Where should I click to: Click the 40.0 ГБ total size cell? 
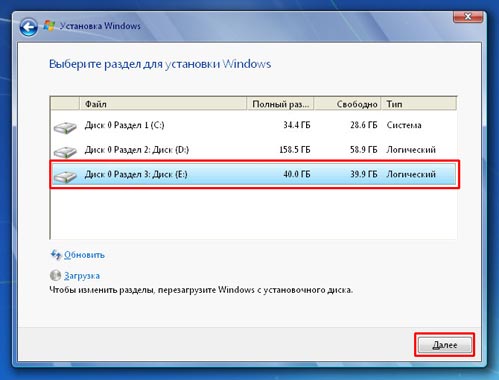click(297, 174)
